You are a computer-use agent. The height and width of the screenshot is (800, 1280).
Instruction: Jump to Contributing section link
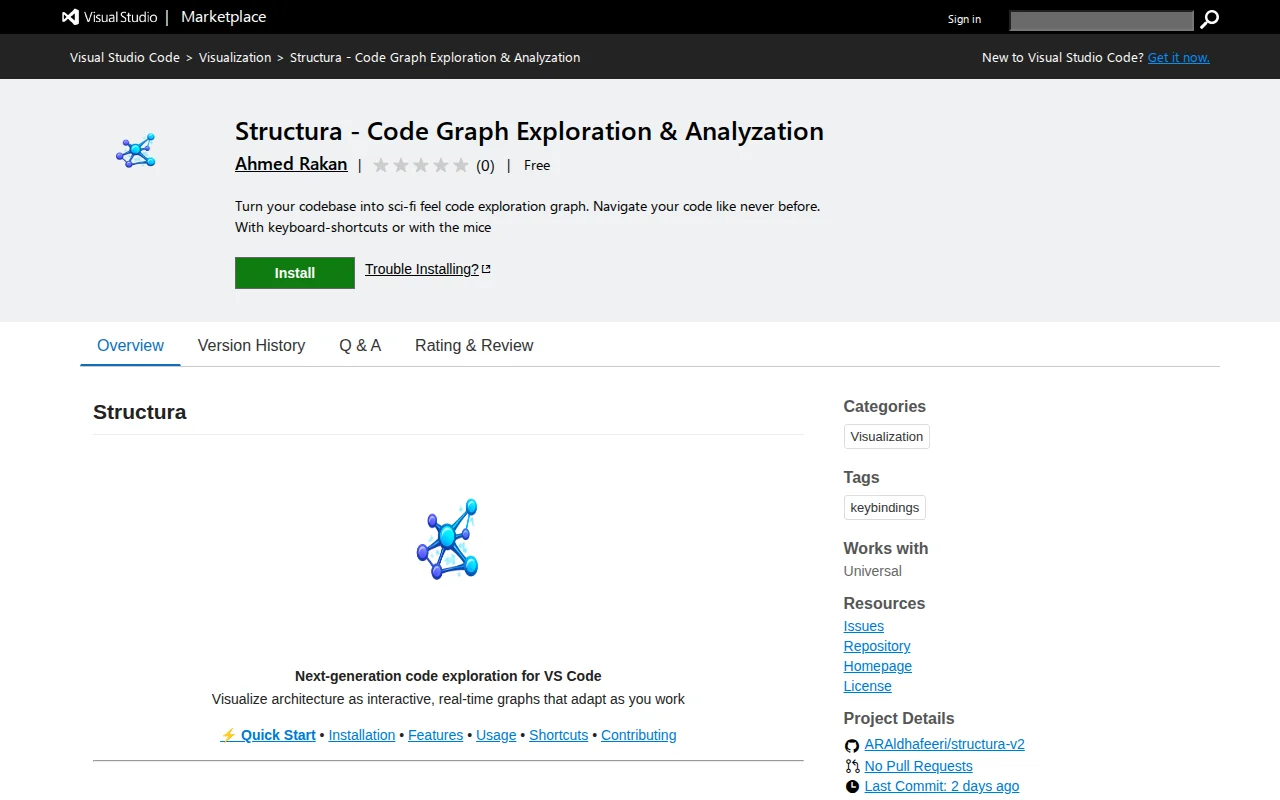pyautogui.click(x=639, y=735)
